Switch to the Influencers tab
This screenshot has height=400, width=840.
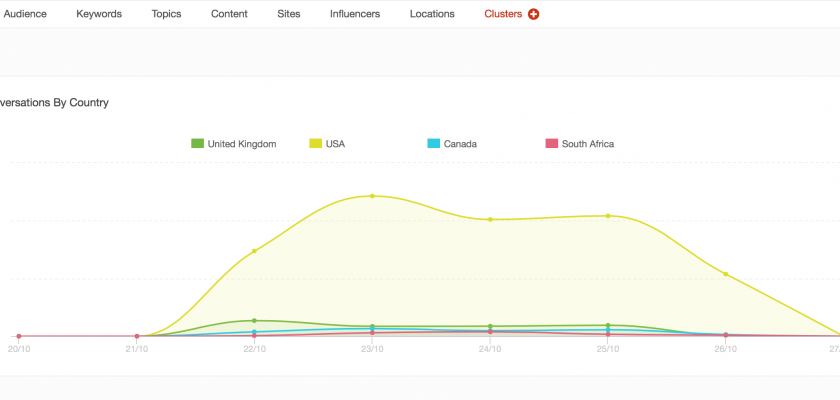(x=355, y=14)
